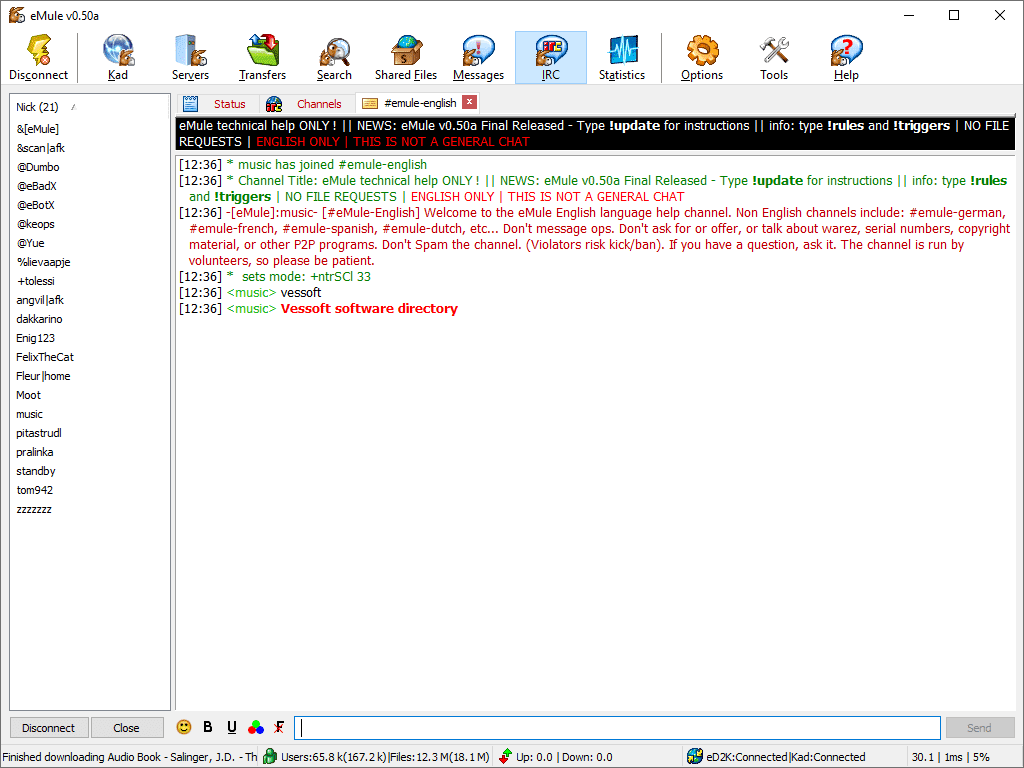Select nick Fleur|home
1024x768 pixels.
(x=43, y=376)
